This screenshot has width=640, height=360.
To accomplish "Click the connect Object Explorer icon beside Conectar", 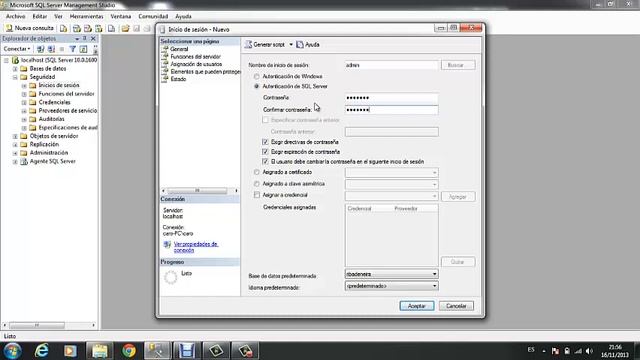I will tap(40, 49).
